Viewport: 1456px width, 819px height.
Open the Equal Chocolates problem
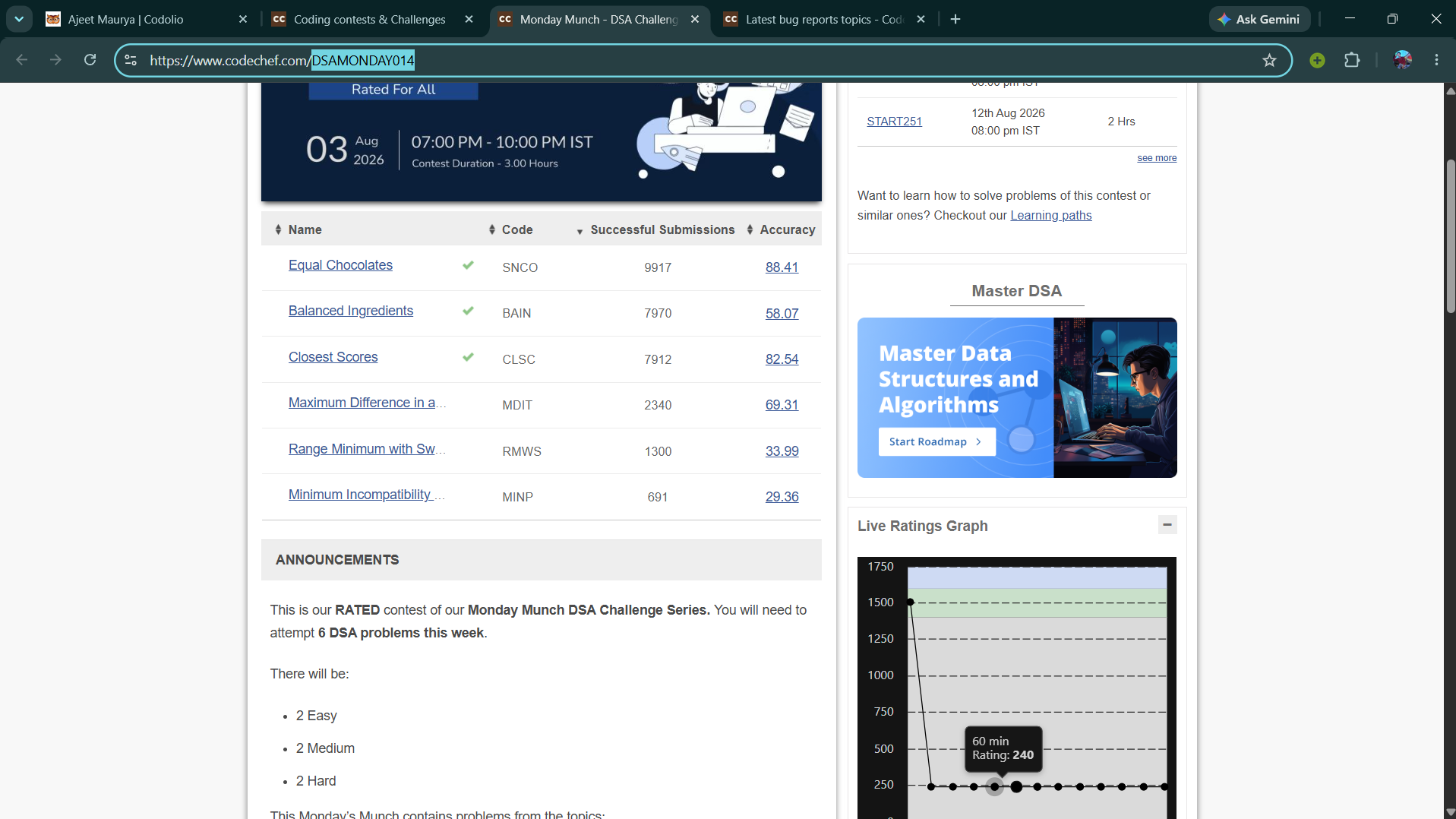click(x=340, y=265)
